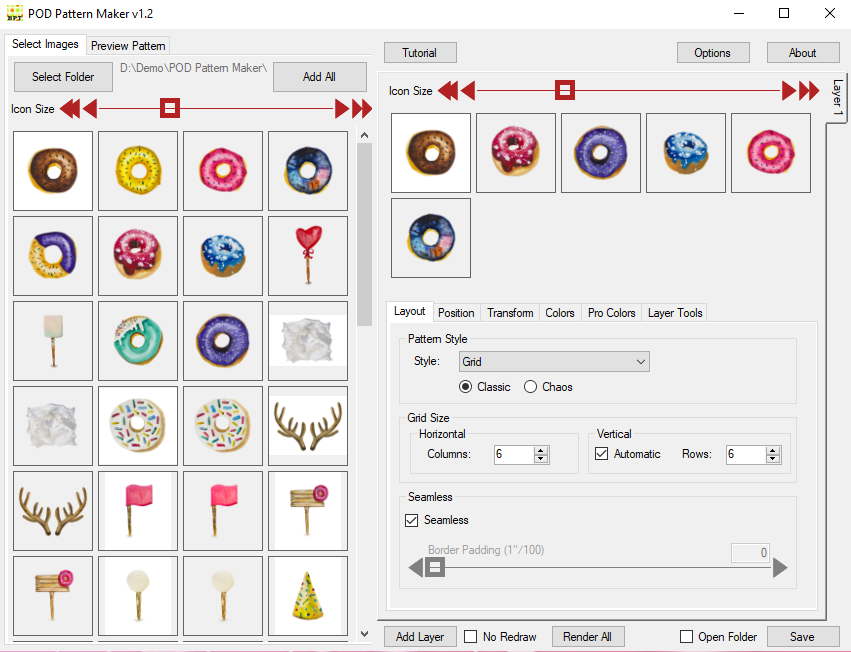Select the Layer 1 vertical tab
Screen dimensions: 851x652
click(x=837, y=98)
